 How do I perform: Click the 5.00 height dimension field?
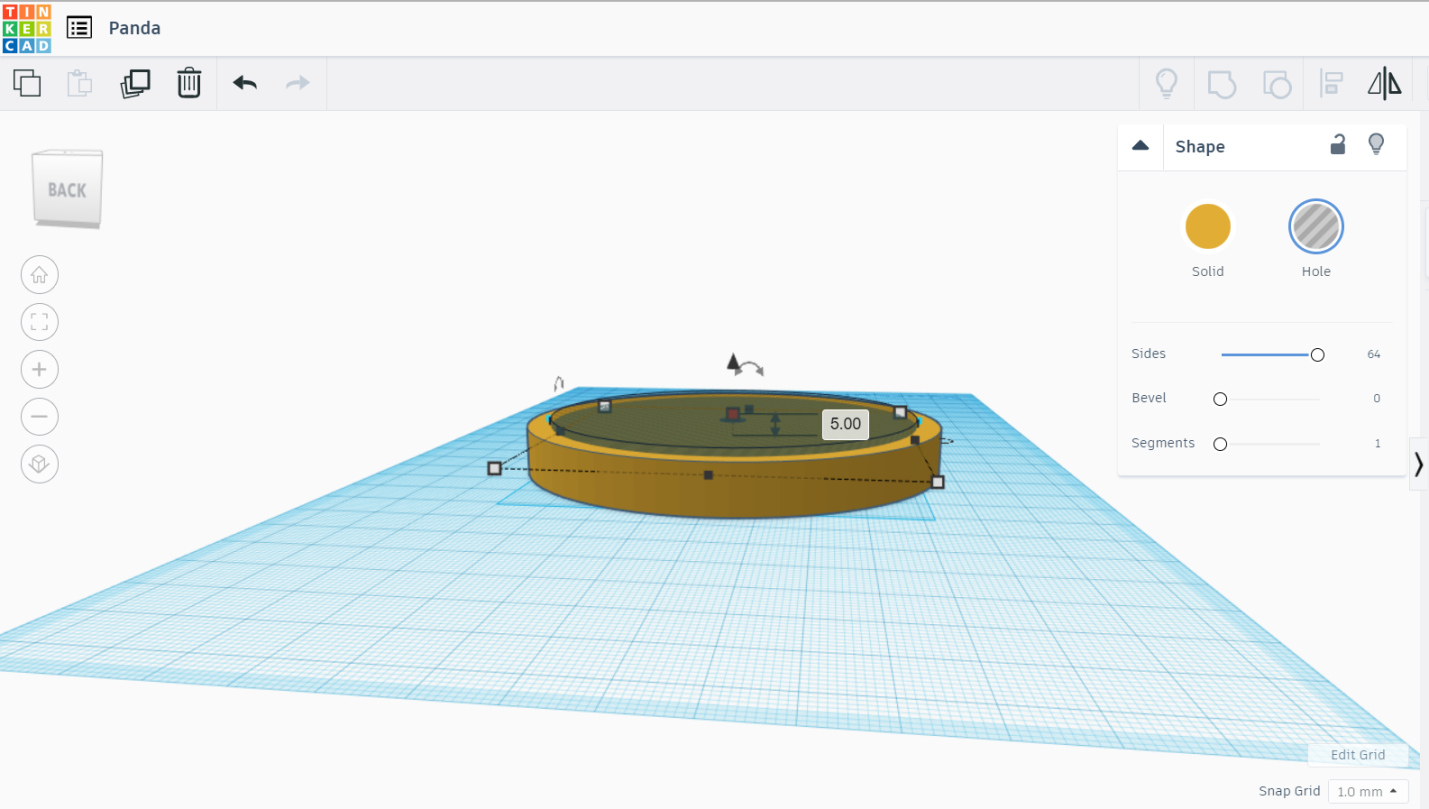(845, 424)
